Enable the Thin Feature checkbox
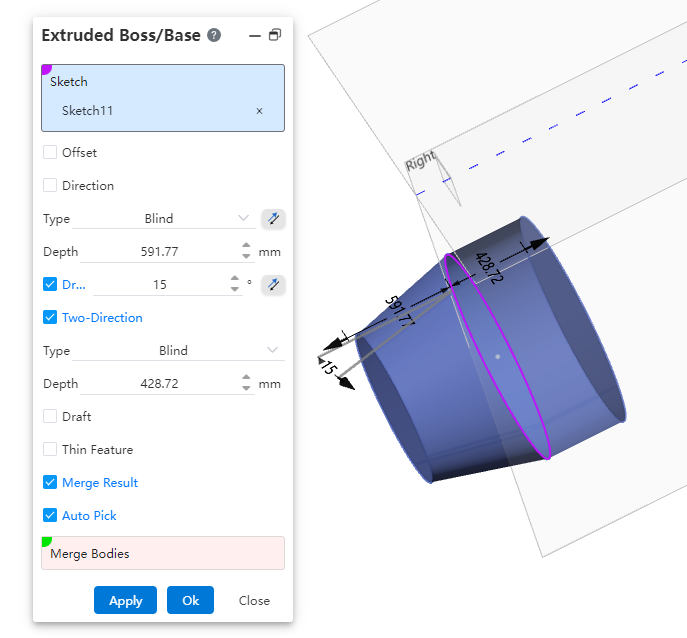Image resolution: width=687 pixels, height=638 pixels. pyautogui.click(x=50, y=449)
